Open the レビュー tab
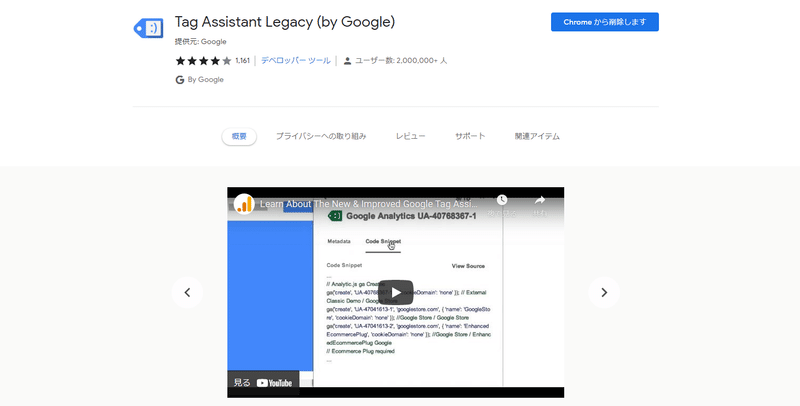800x406 pixels. tap(410, 136)
